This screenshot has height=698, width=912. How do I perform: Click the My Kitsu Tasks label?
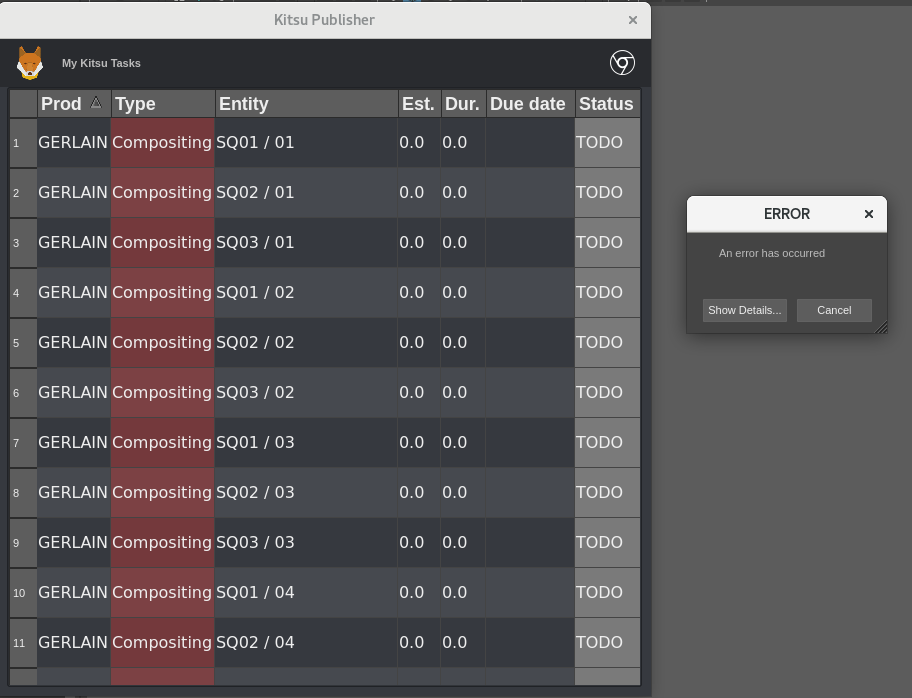click(x=101, y=63)
